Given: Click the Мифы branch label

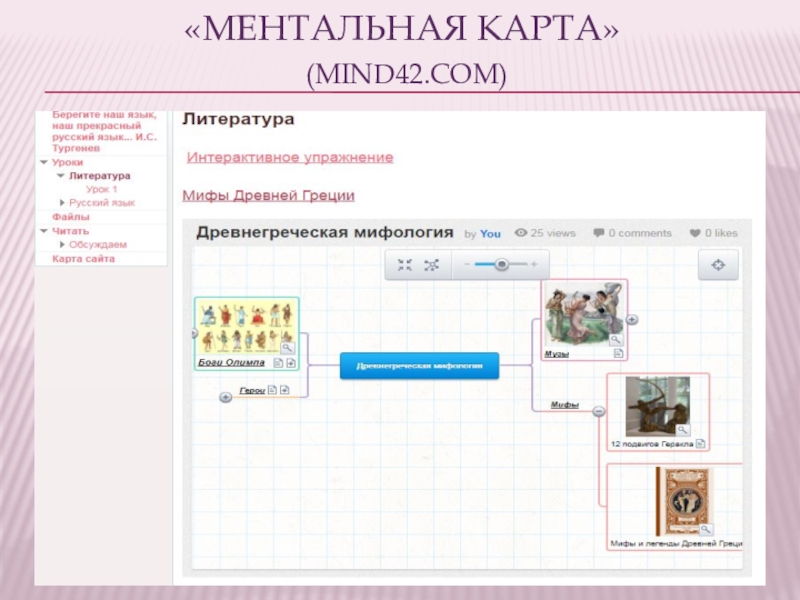Looking at the screenshot, I should coord(565,405).
